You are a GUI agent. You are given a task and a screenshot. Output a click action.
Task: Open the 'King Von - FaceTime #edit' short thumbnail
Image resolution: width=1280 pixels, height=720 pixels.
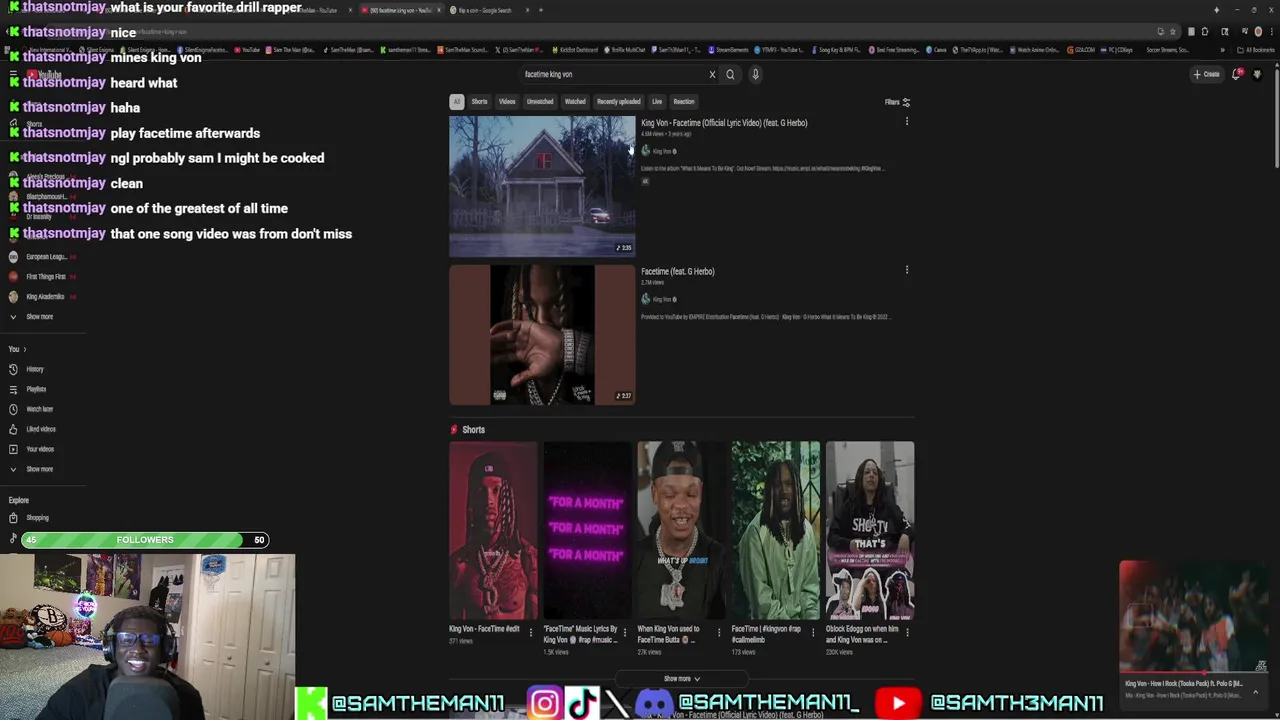pyautogui.click(x=493, y=531)
